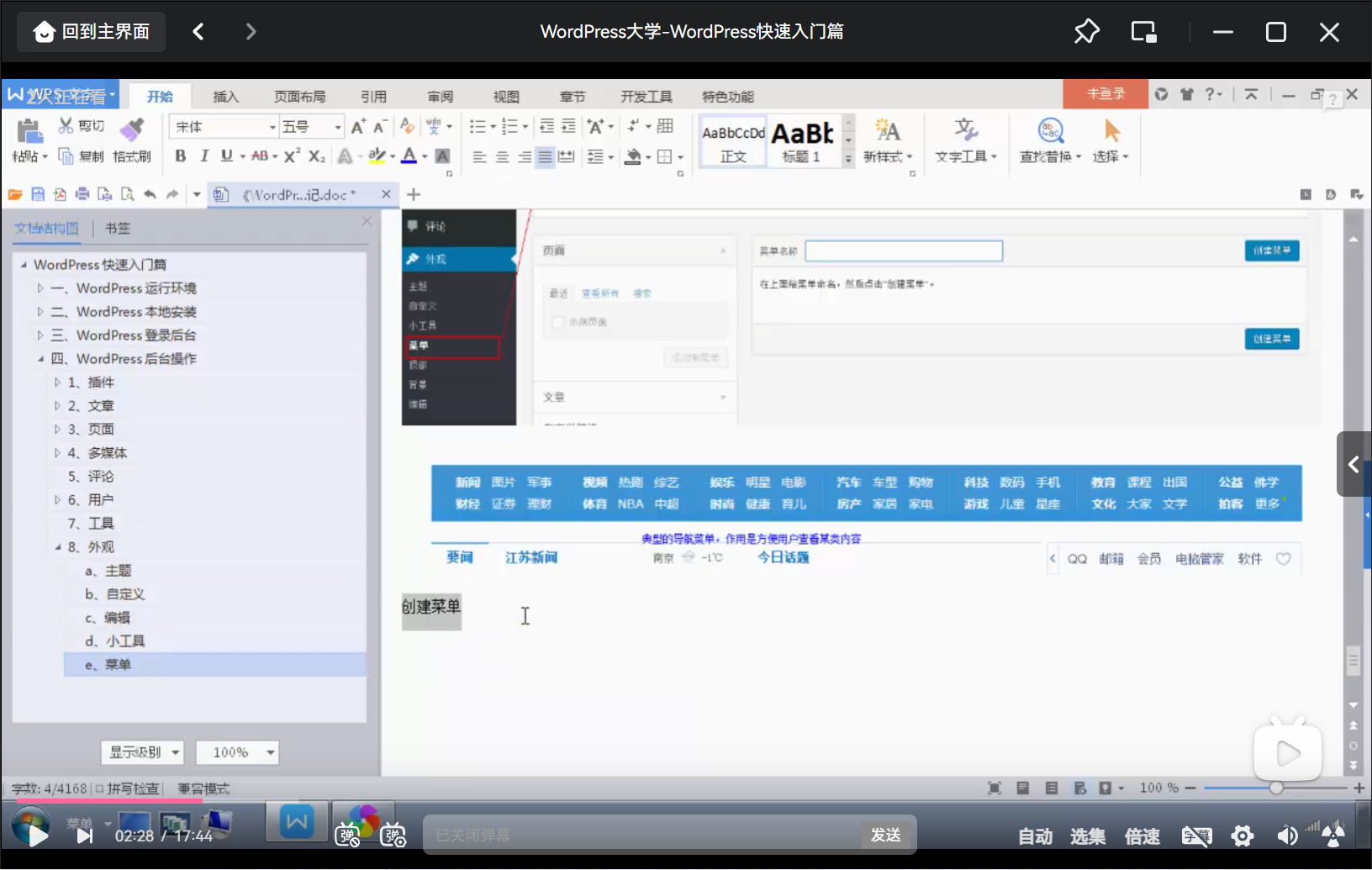Image resolution: width=1372 pixels, height=870 pixels.
Task: Open the 审阅 ribbon tab
Action: click(441, 97)
